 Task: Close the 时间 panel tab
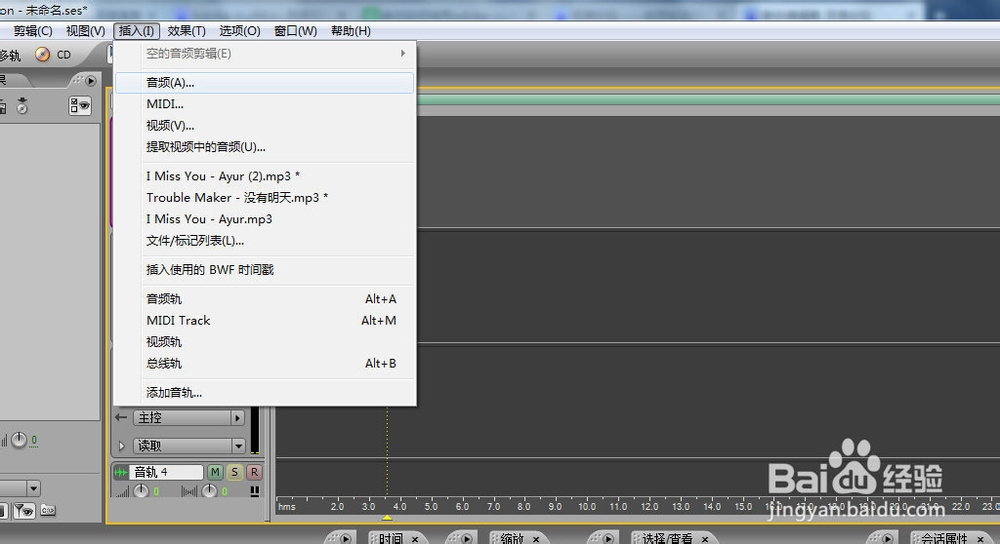coord(415,540)
